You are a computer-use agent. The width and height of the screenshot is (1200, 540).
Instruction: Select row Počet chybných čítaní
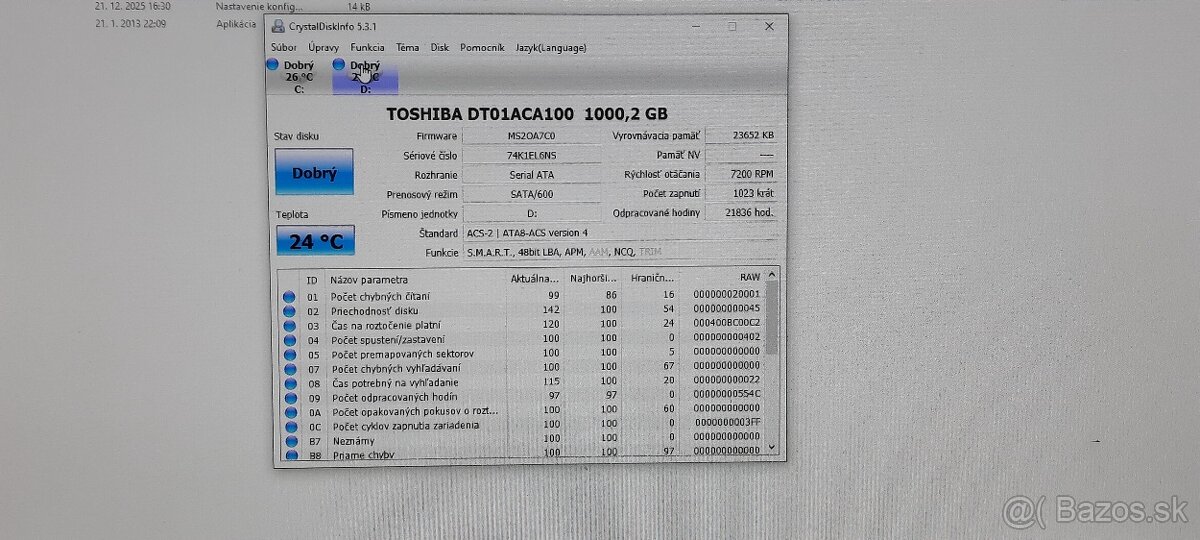[521, 296]
